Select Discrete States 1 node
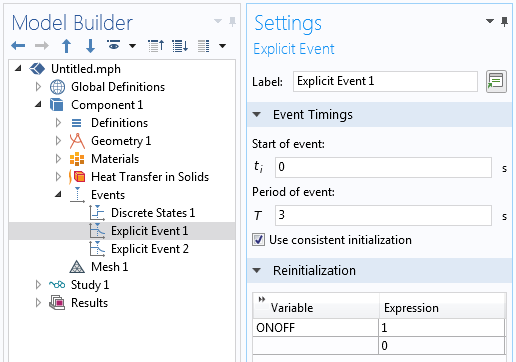 [153, 213]
